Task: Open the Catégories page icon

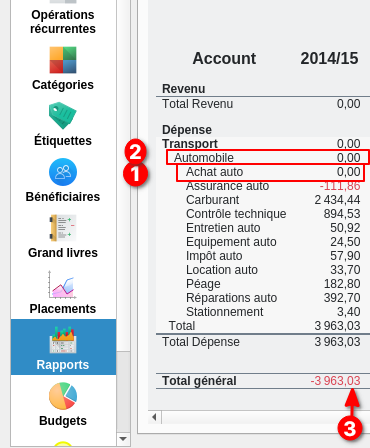Action: pyautogui.click(x=63, y=60)
